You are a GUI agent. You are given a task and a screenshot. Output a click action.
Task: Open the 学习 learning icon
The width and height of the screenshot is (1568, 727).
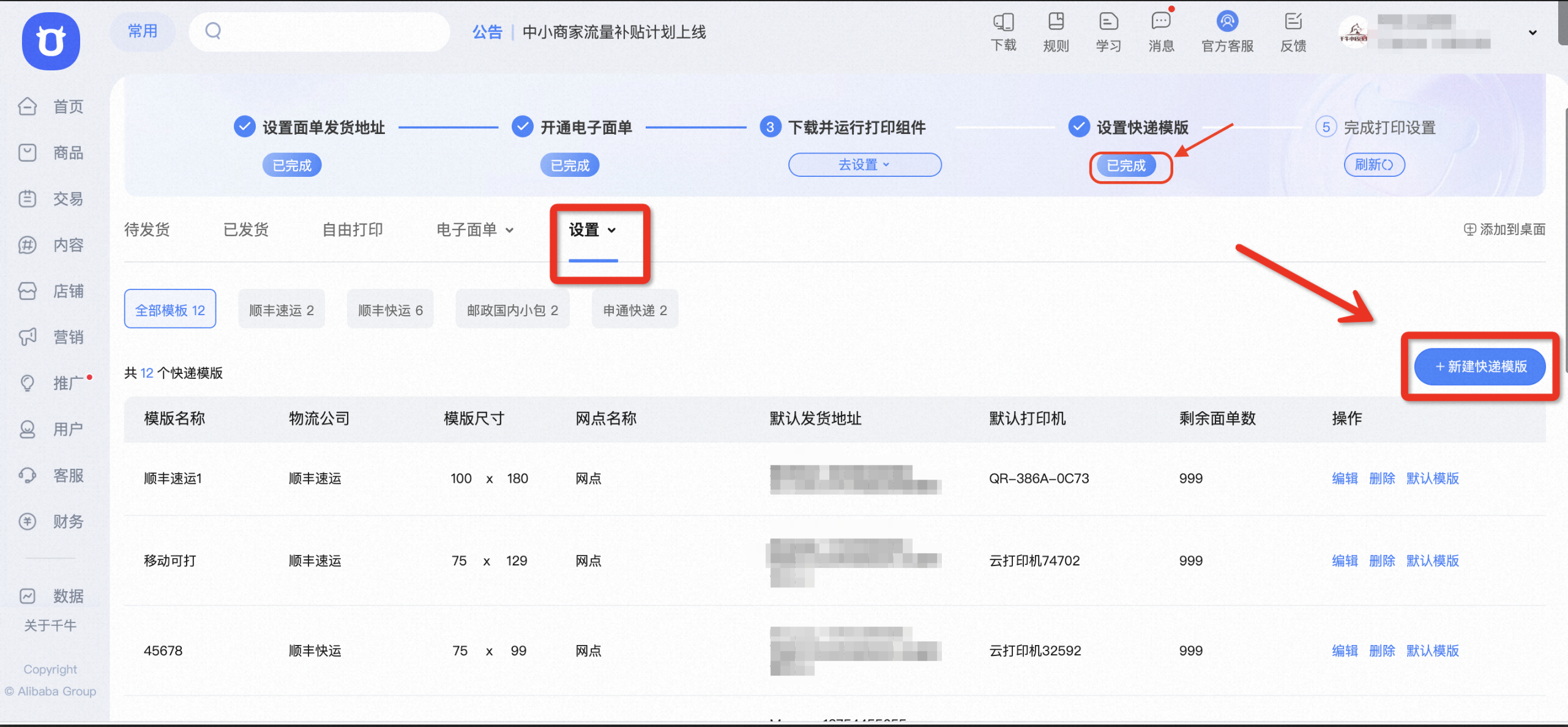tap(1108, 32)
